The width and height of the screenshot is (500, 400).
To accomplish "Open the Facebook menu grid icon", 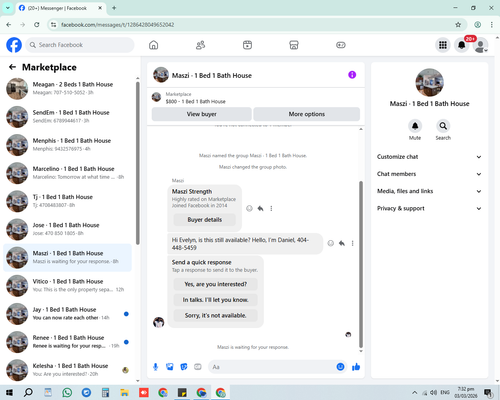I will tap(443, 45).
